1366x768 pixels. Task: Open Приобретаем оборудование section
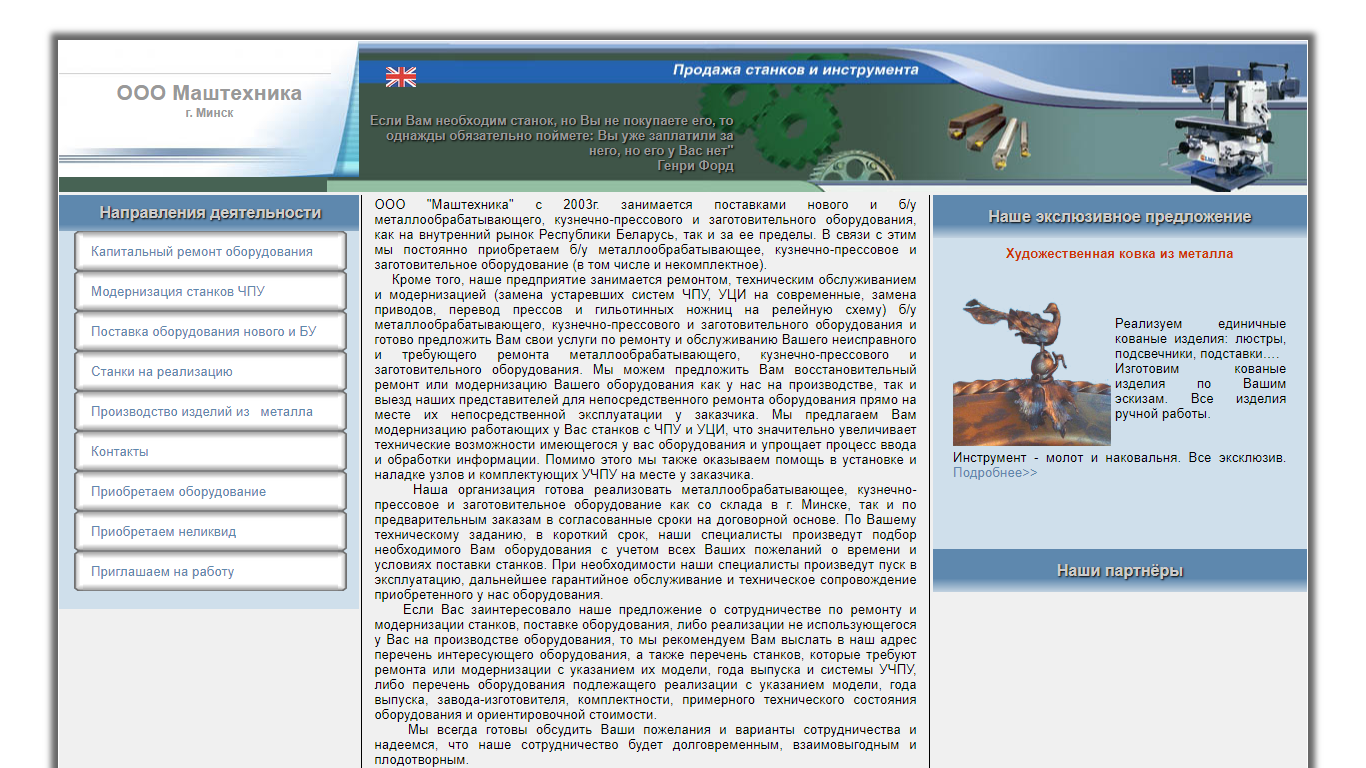coord(210,492)
